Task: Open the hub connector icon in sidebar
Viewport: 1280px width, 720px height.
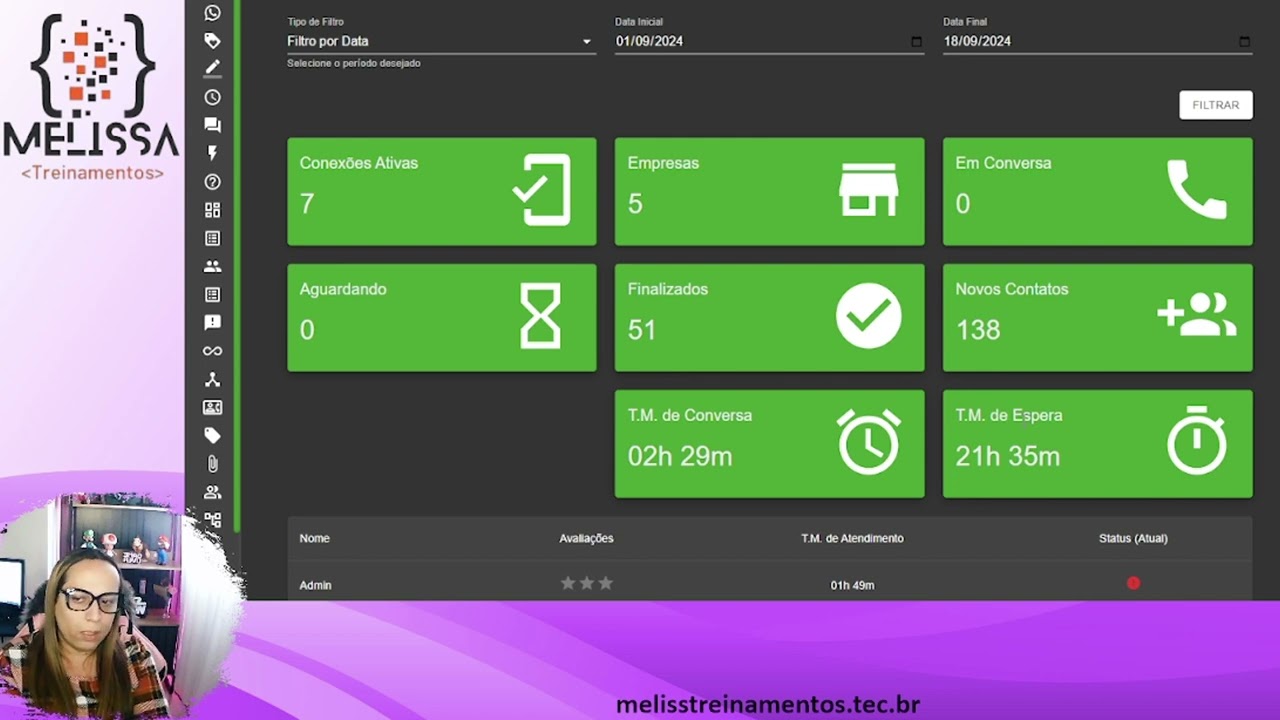Action: (x=212, y=379)
